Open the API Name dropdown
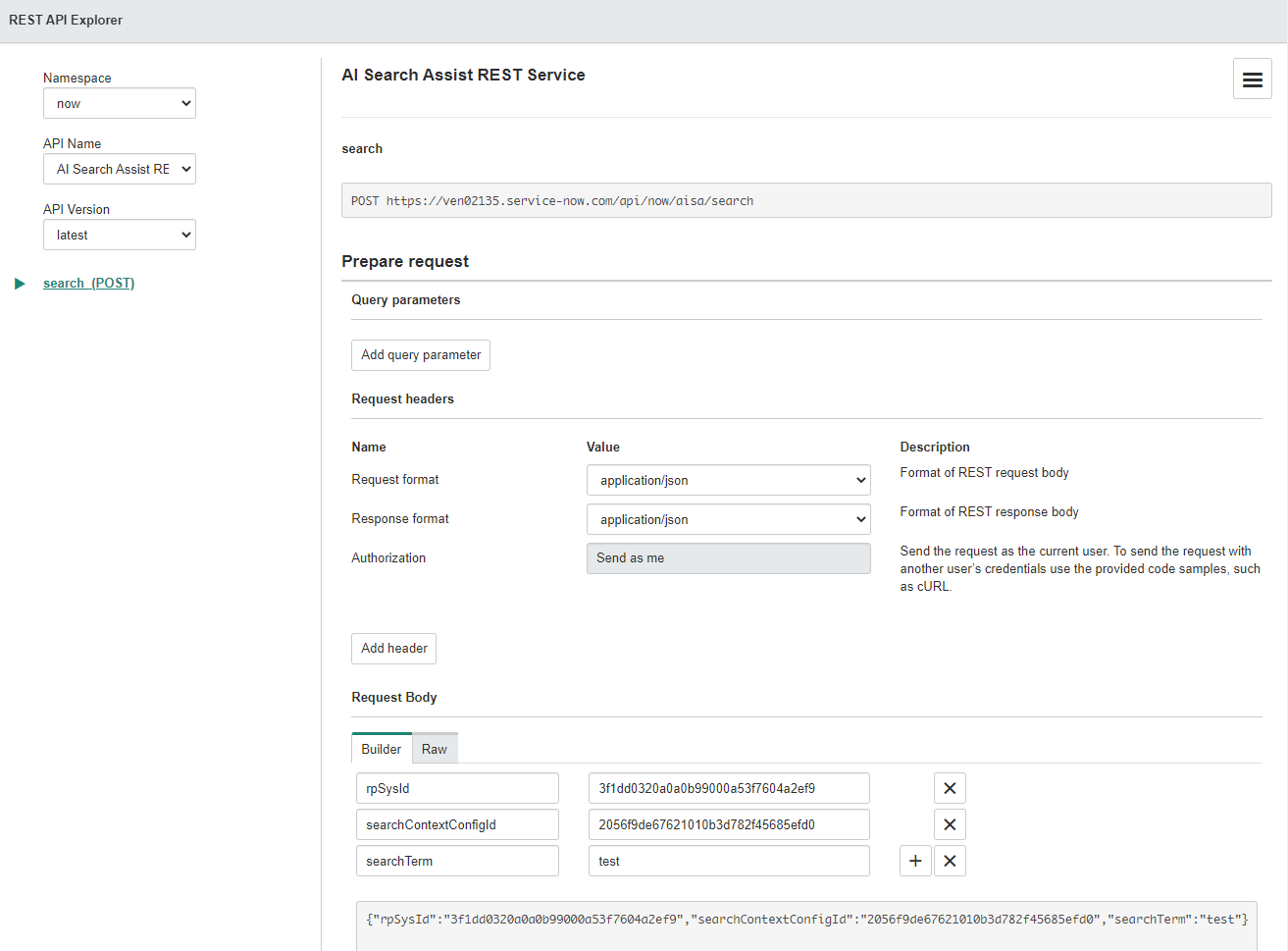 tap(120, 169)
